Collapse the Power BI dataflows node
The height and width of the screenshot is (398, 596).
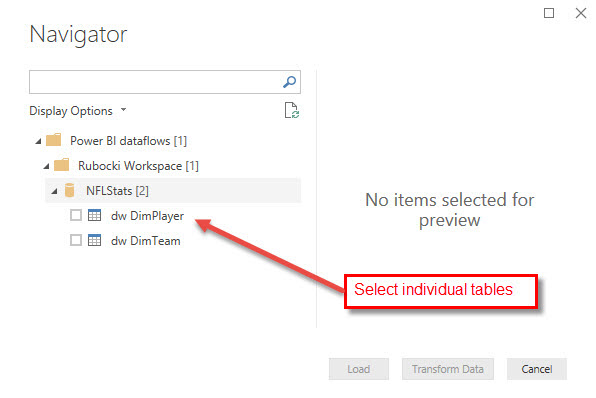(38, 141)
